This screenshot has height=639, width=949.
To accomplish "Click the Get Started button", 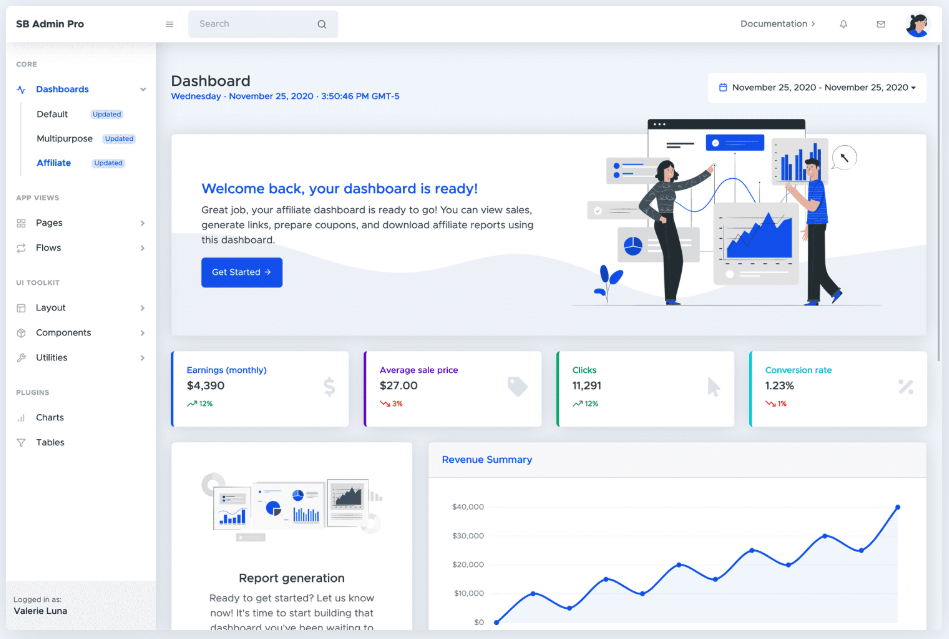I will pos(241,272).
